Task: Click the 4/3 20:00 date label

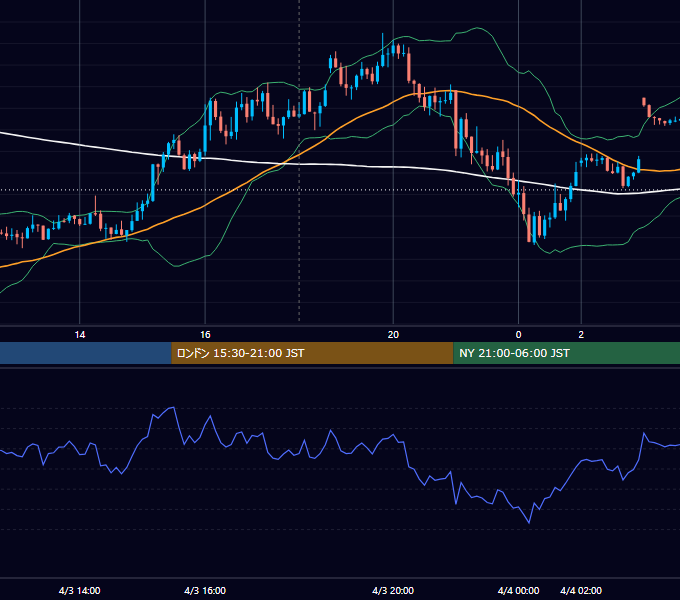Action: [x=393, y=590]
